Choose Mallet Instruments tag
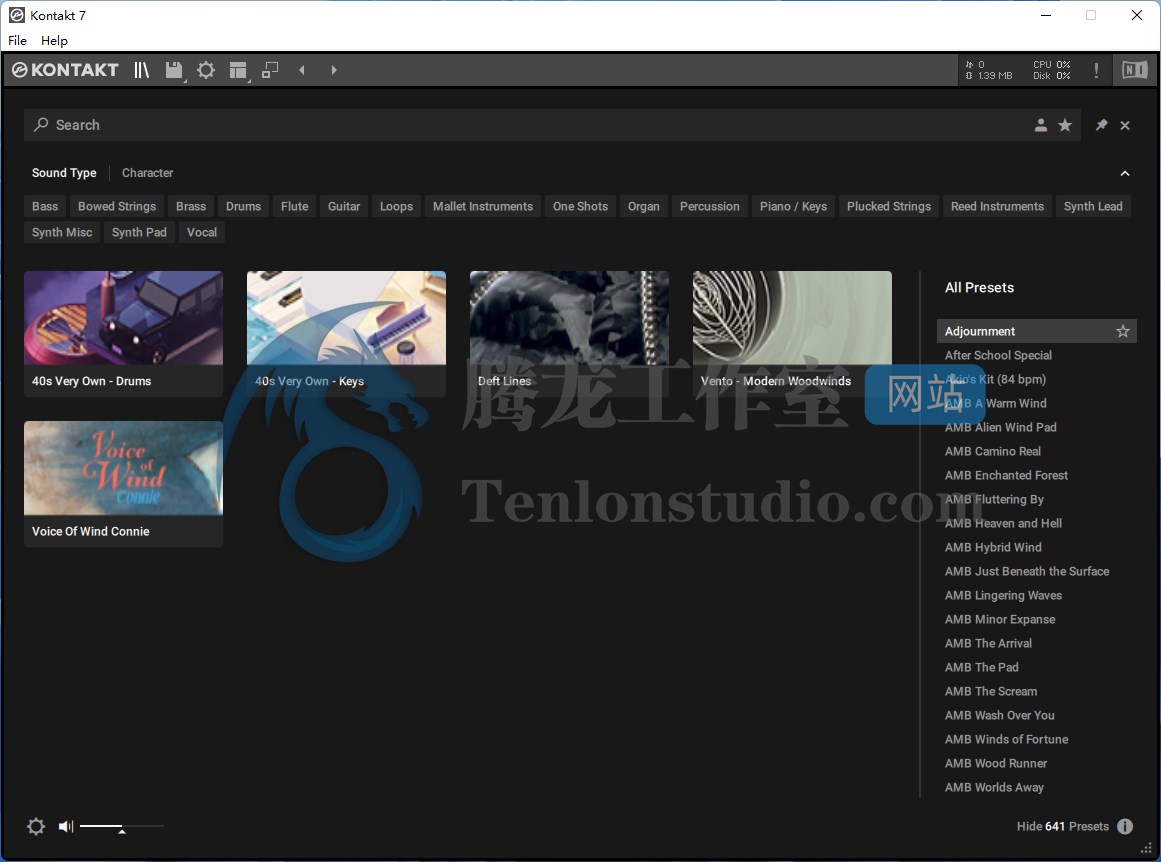Screen dimensions: 1161x862 pyautogui.click(x=483, y=207)
